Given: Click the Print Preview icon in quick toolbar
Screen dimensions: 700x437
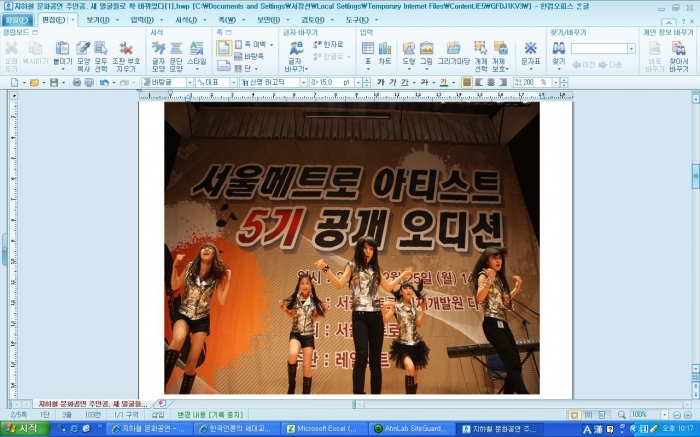Looking at the screenshot, I should point(89,83).
